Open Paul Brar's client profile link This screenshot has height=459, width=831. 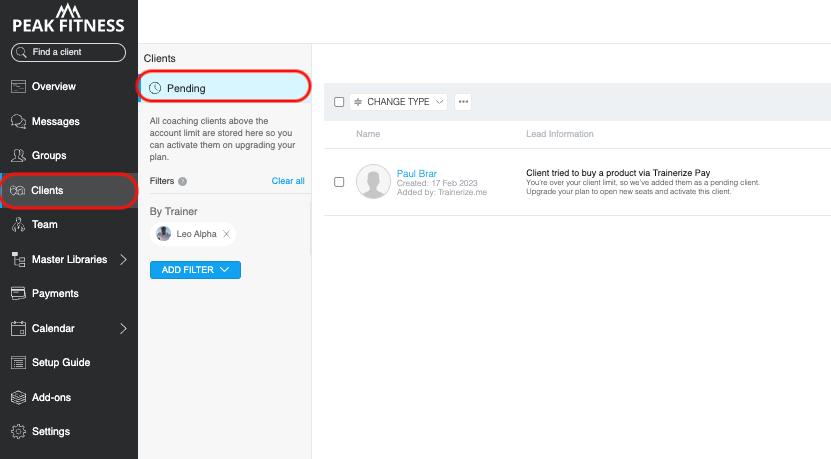[416, 173]
